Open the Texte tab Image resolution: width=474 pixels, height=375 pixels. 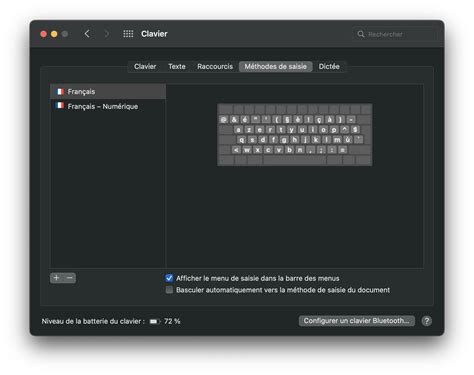pos(177,66)
